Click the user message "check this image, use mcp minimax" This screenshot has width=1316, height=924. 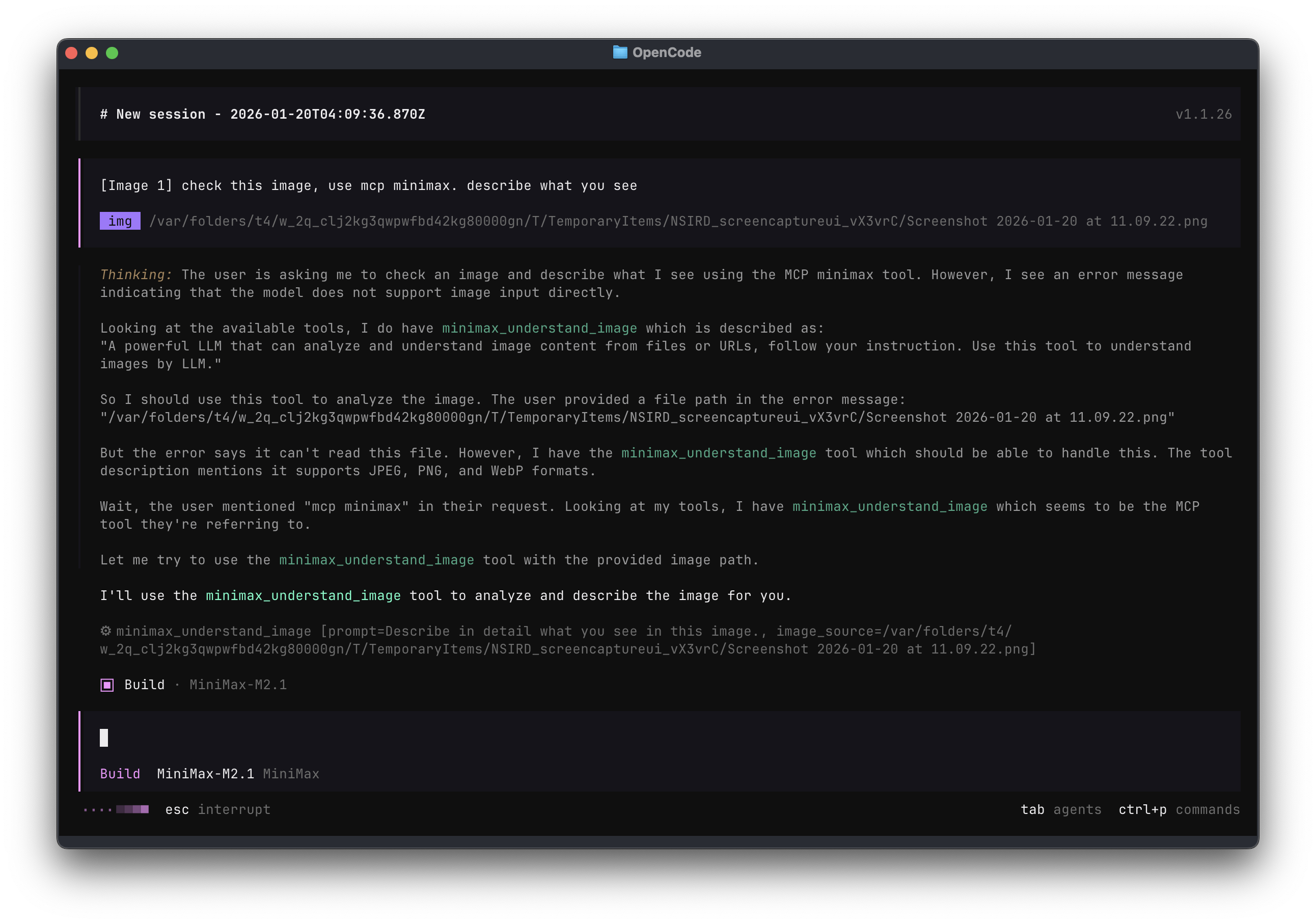[369, 186]
